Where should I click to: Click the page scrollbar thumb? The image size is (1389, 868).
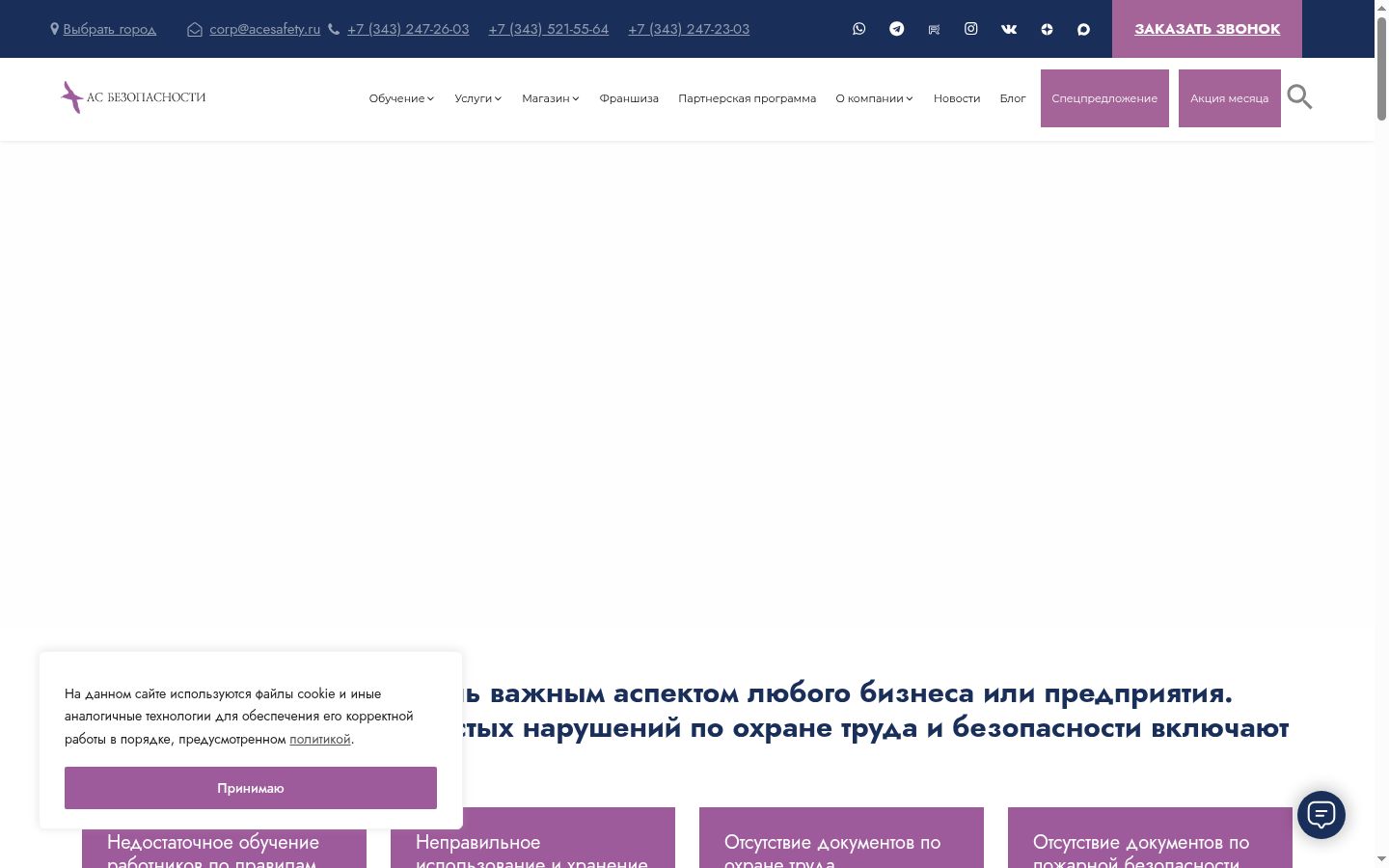(1381, 68)
